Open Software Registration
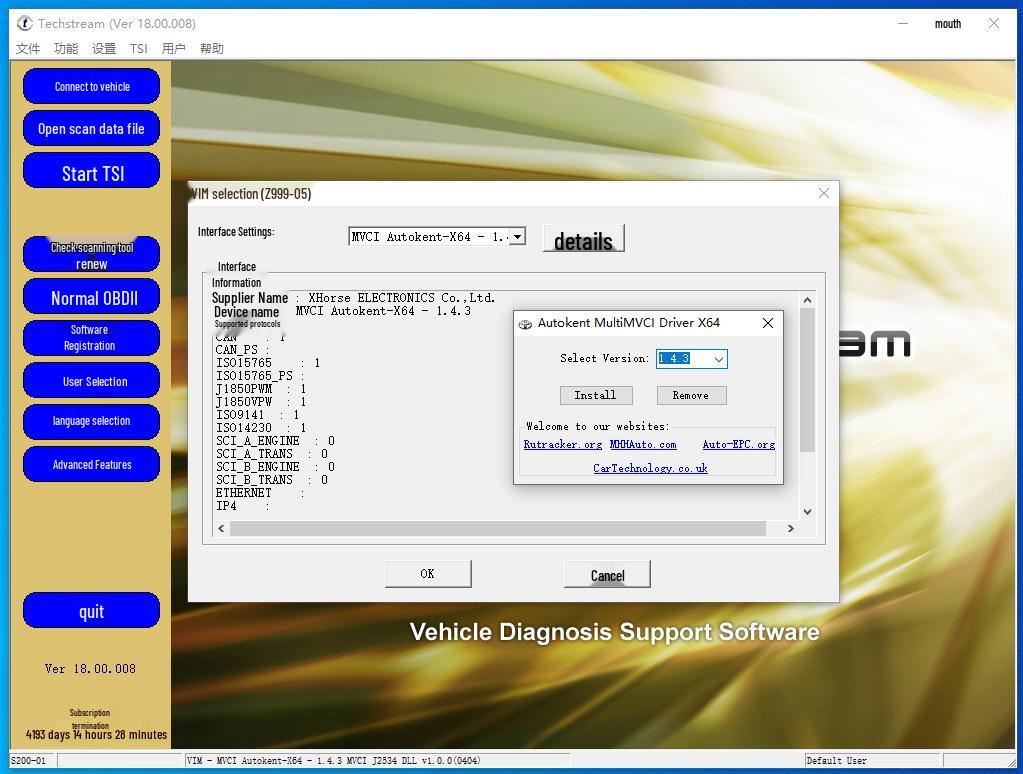The height and width of the screenshot is (774, 1023). pos(91,338)
